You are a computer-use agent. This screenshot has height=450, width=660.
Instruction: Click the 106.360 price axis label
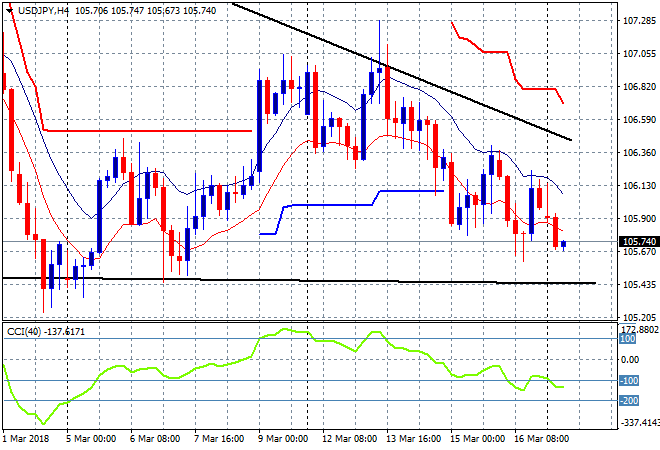pyautogui.click(x=639, y=152)
